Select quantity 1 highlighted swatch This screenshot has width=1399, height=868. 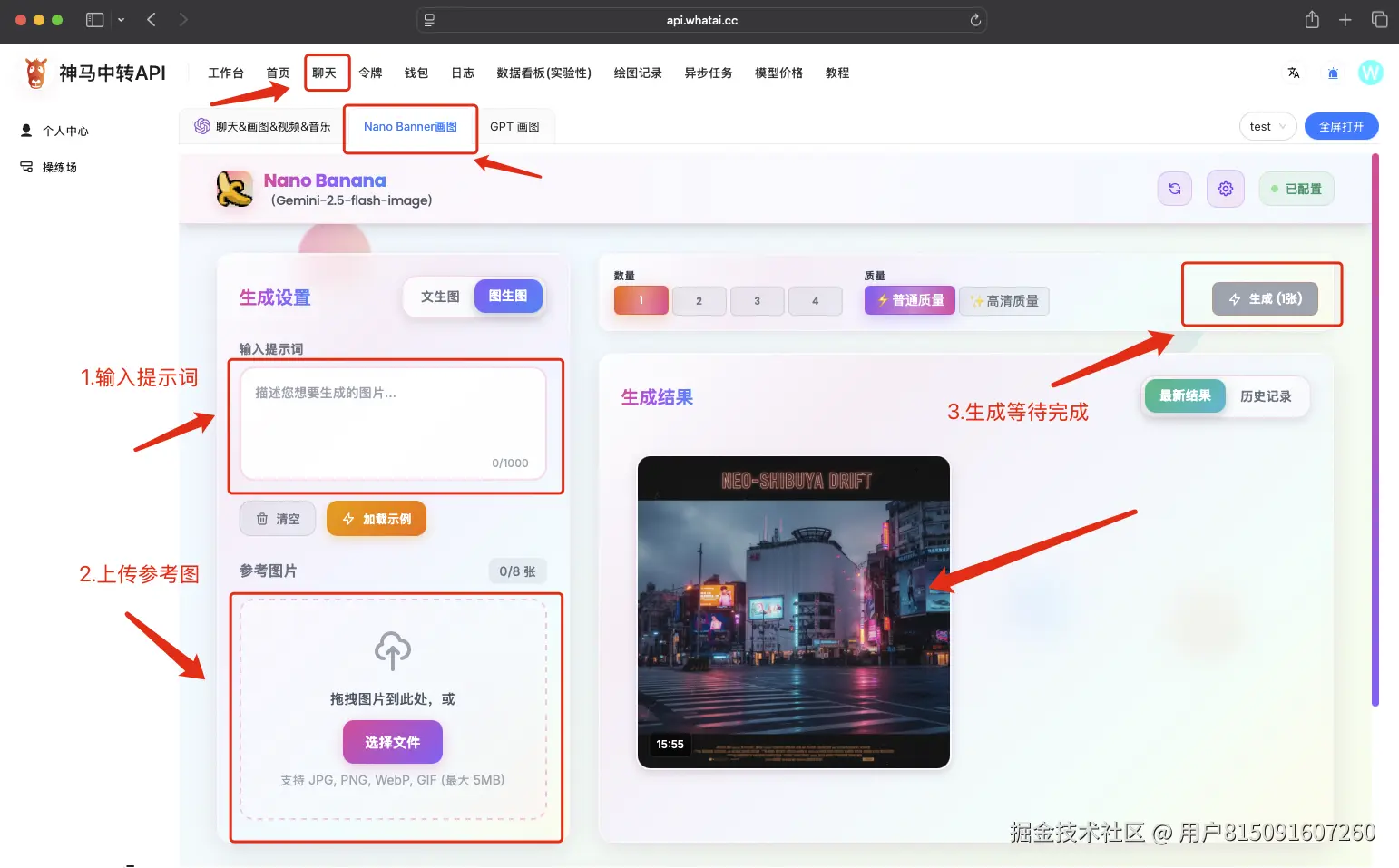pos(641,300)
